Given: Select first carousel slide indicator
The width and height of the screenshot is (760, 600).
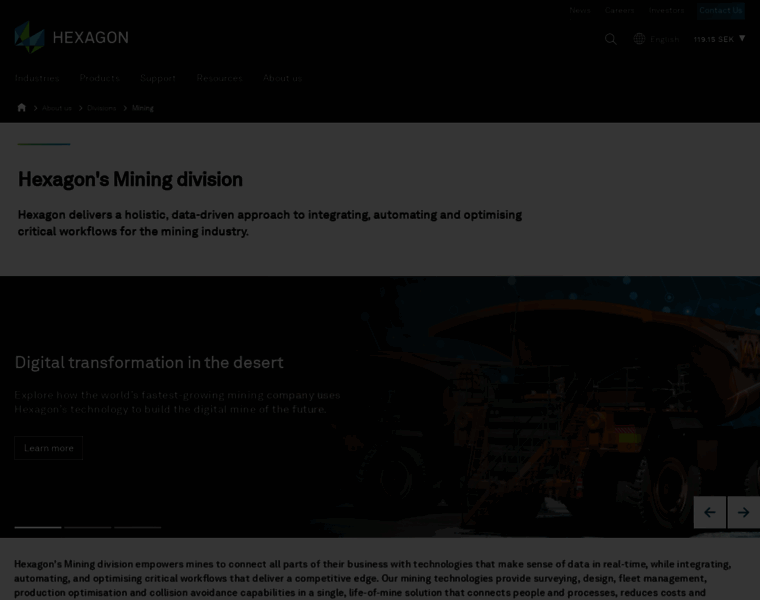Looking at the screenshot, I should click(38, 527).
